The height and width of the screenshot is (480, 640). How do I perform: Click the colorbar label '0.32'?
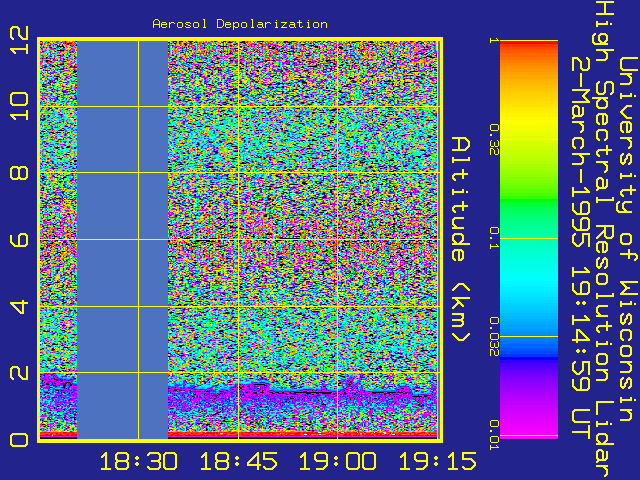[494, 140]
